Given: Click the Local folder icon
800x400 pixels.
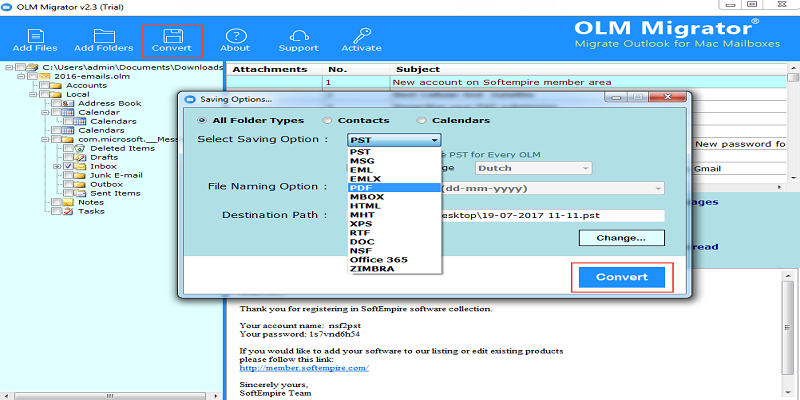Looking at the screenshot, I should pos(57,94).
